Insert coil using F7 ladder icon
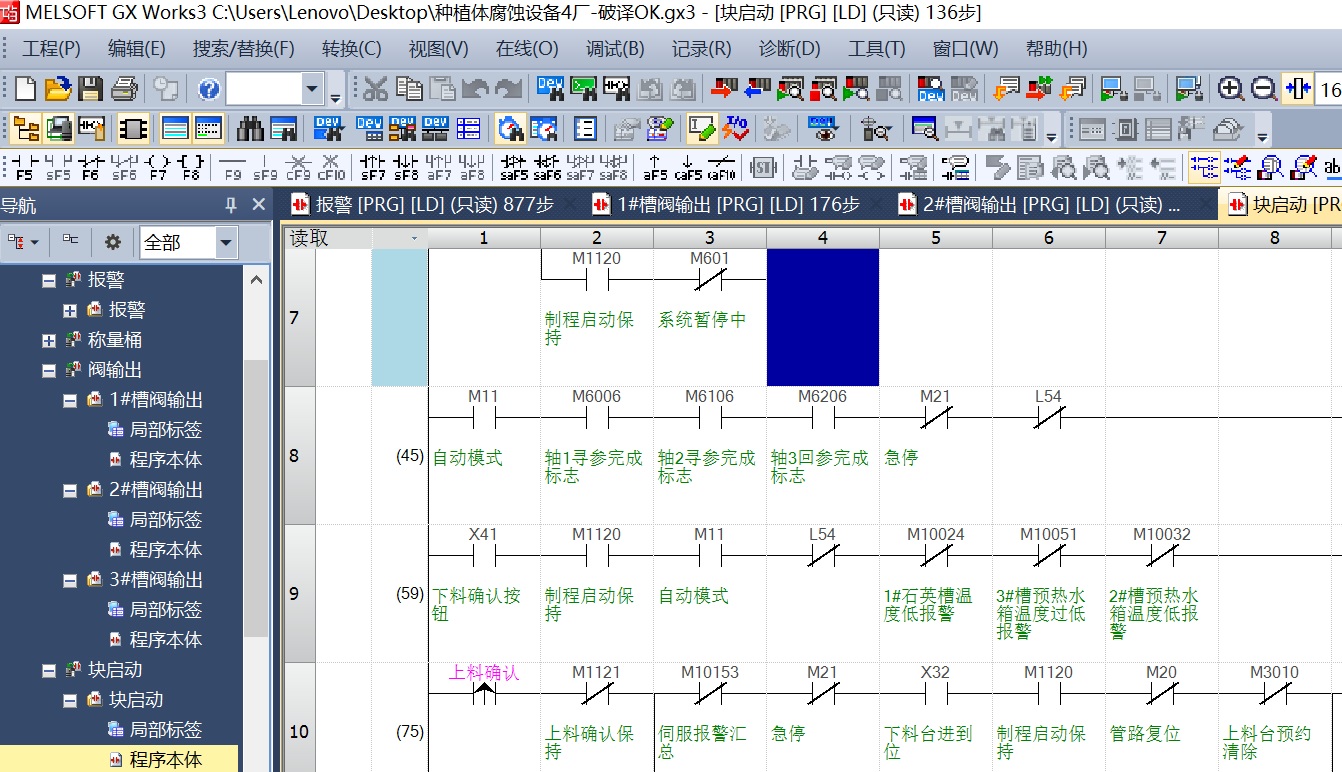Viewport: 1342px width, 772px height. [158, 166]
